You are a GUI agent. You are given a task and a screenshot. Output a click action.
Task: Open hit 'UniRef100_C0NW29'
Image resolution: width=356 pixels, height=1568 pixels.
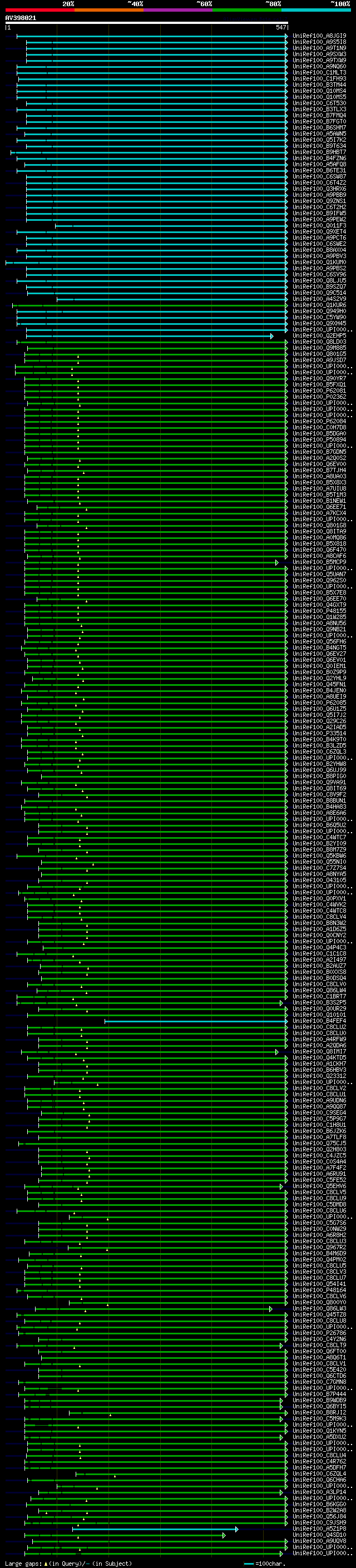(319, 1229)
